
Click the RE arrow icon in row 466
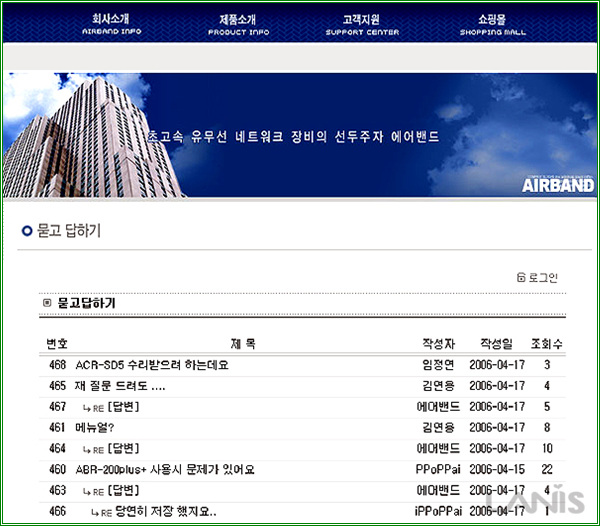[x=101, y=513]
